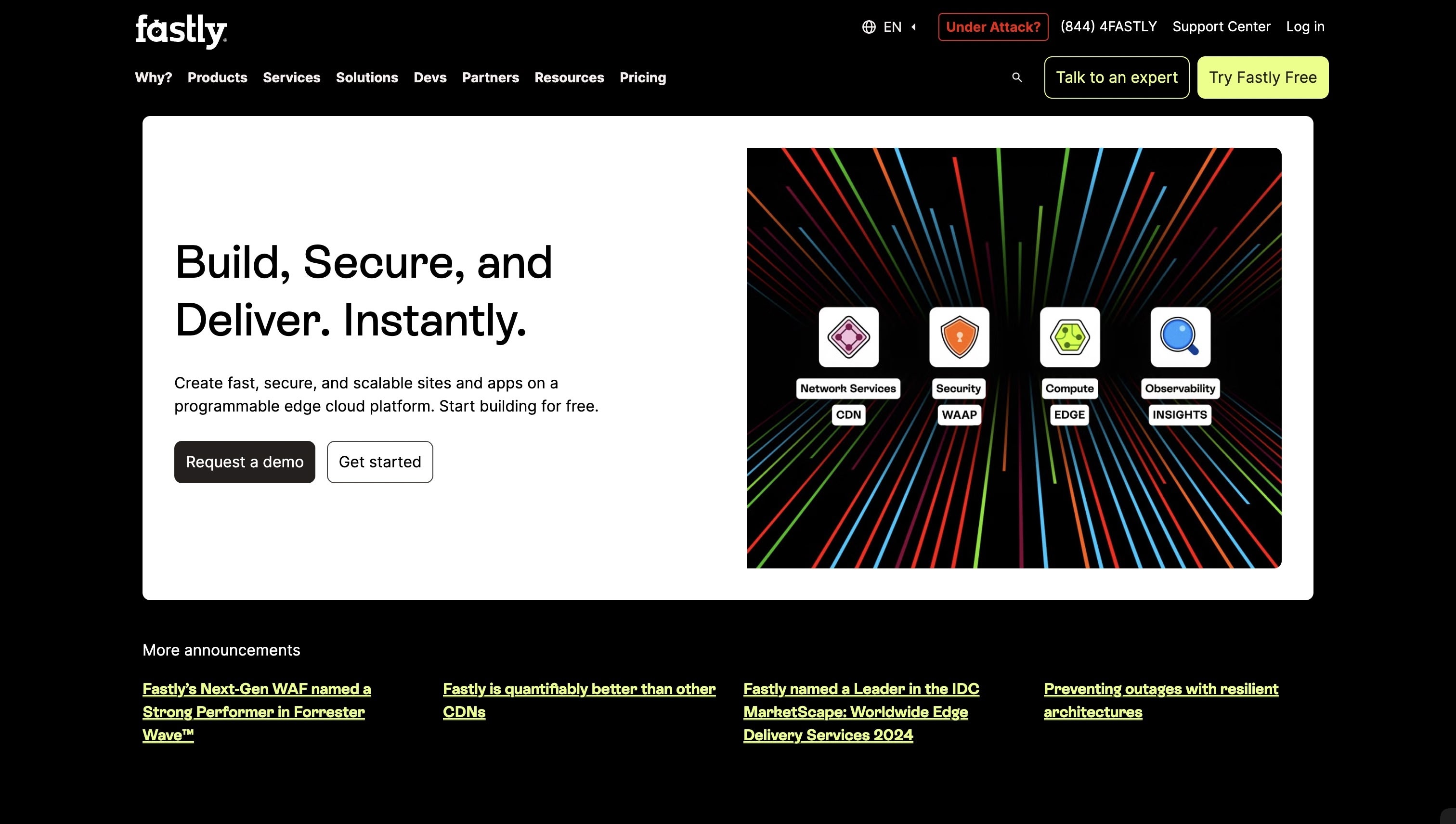Open the Why? menu

tap(154, 77)
